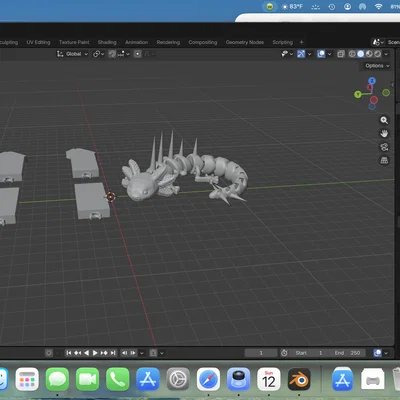The width and height of the screenshot is (400, 400).
Task: Jump to the timeline end frame
Action: [x=113, y=353]
